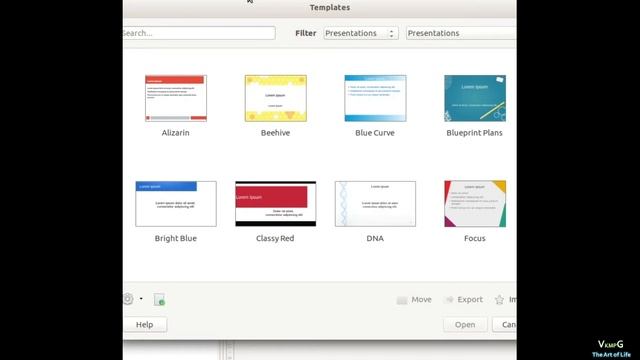Screen dimensions: 640x360
Task: Click the Export button label
Action: pos(470,300)
